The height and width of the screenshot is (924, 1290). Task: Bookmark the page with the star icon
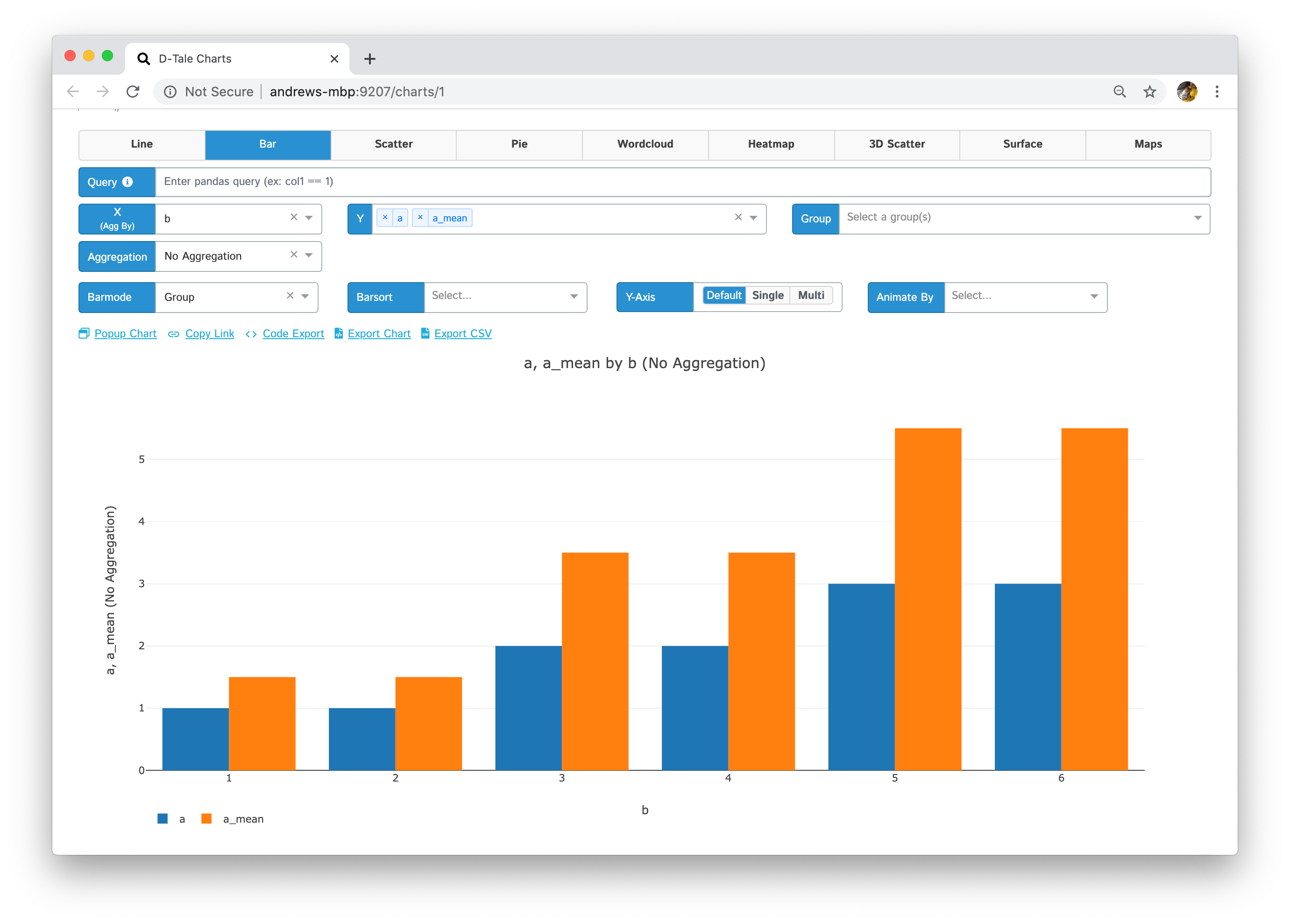pos(1149,92)
